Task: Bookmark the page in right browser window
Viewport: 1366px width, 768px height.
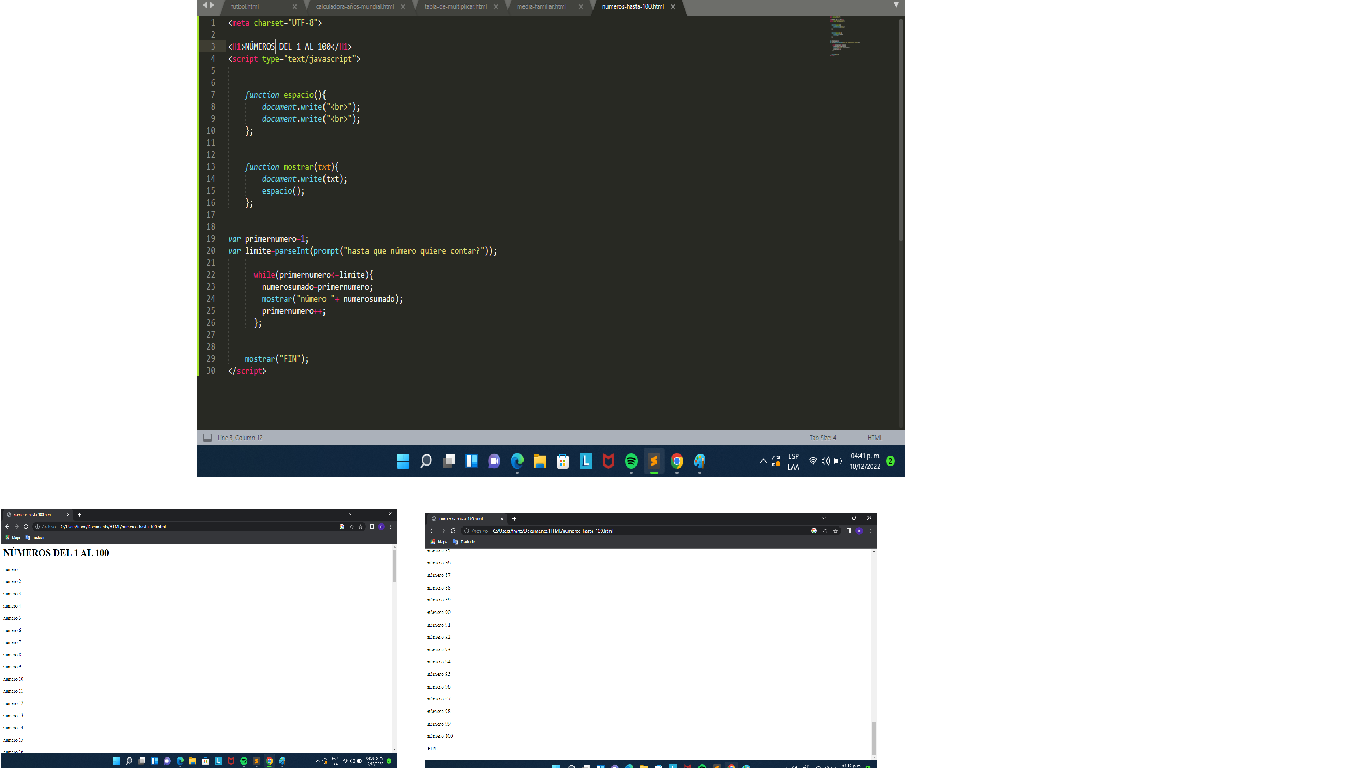Action: coord(835,530)
